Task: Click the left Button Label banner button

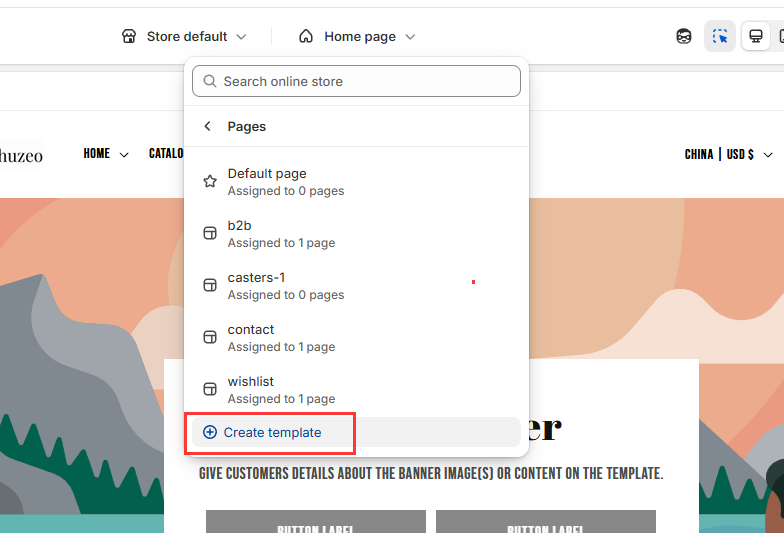Action: pyautogui.click(x=315, y=522)
